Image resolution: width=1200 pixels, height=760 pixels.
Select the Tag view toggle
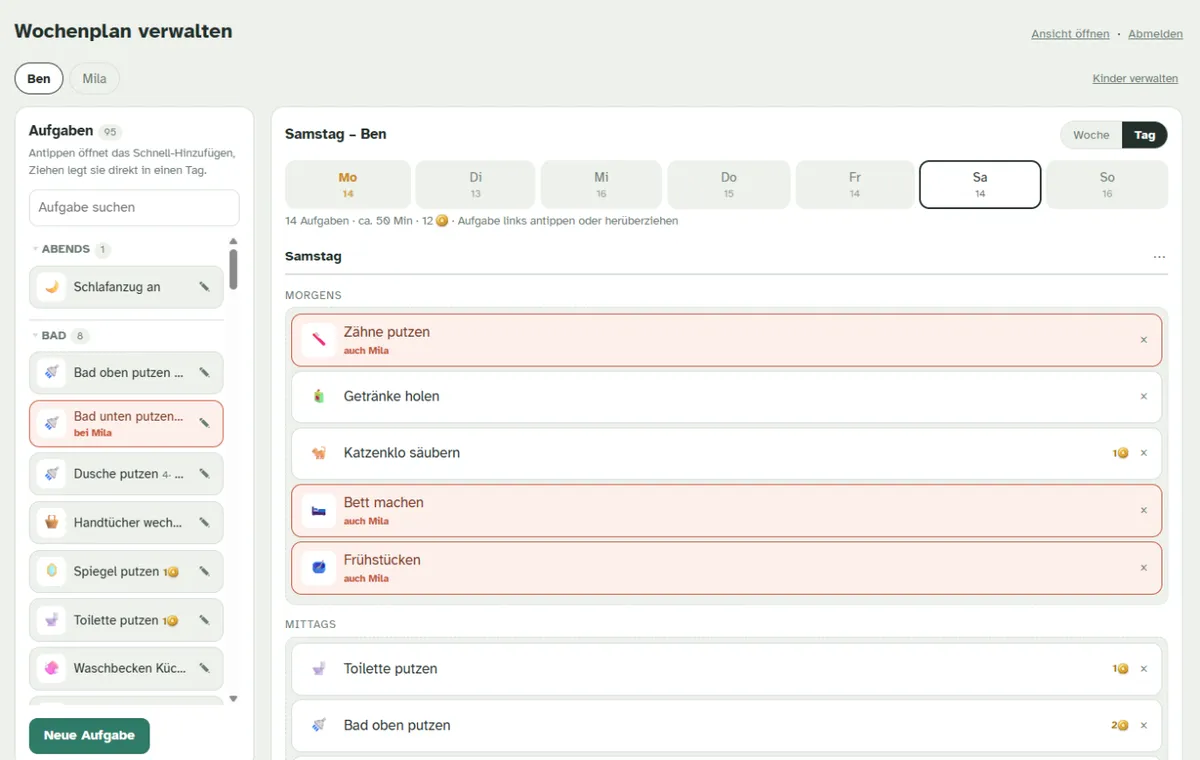pos(1145,135)
